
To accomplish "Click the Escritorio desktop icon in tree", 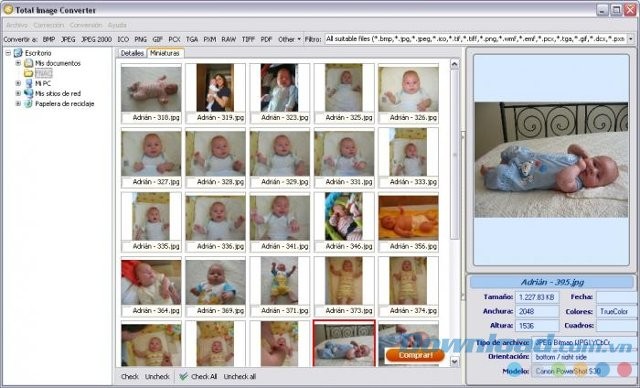I will coord(18,53).
